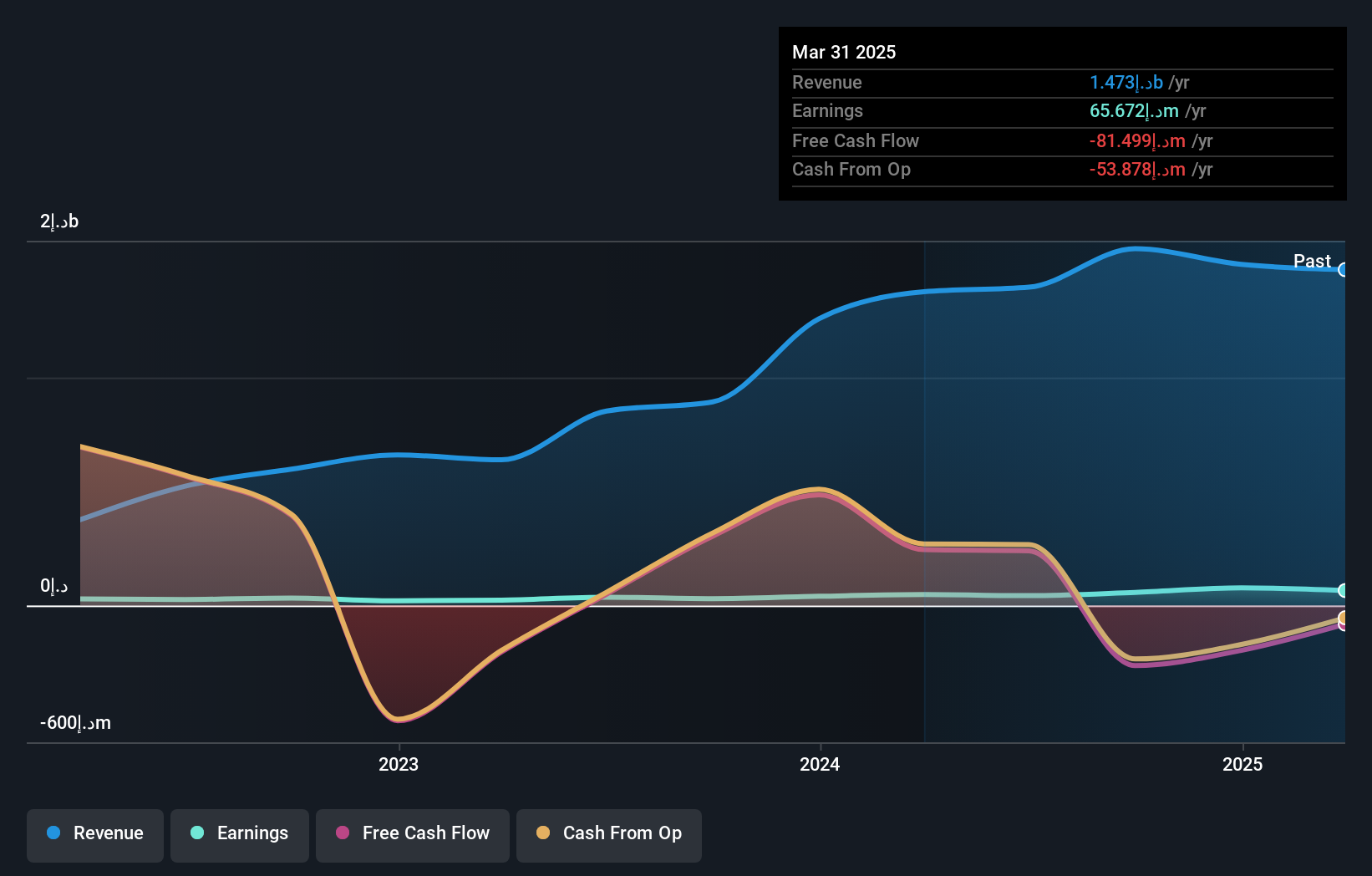The width and height of the screenshot is (1372, 876).
Task: Click the Earnings value 65.672 in tooltip
Action: pos(1134,110)
